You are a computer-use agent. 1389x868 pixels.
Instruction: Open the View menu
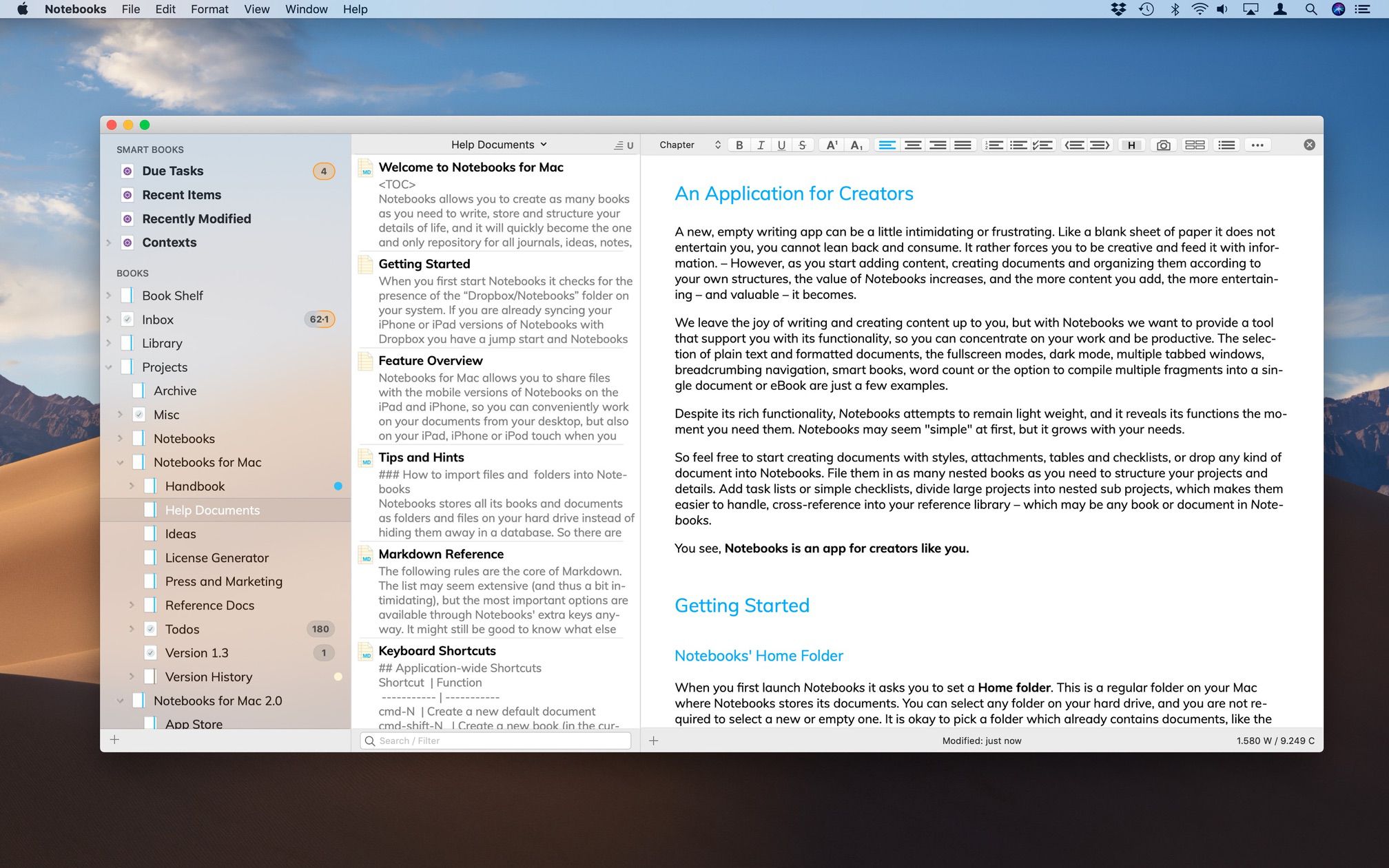point(256,9)
